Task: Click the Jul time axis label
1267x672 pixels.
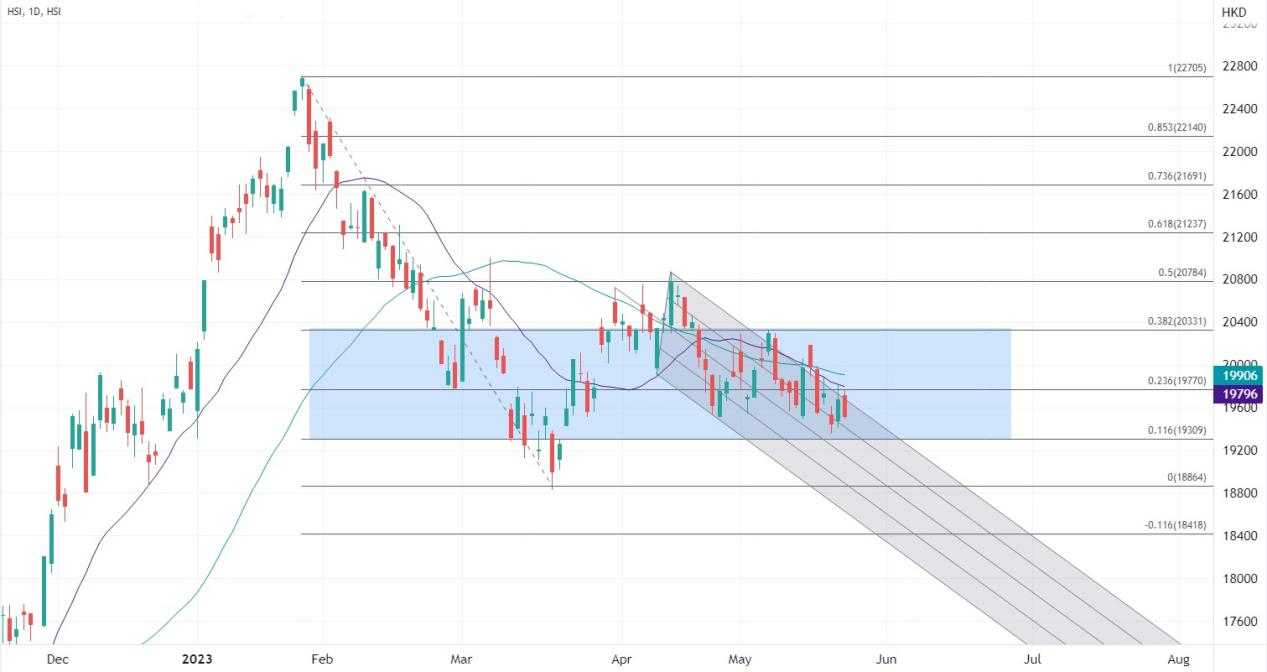Action: coord(1032,659)
